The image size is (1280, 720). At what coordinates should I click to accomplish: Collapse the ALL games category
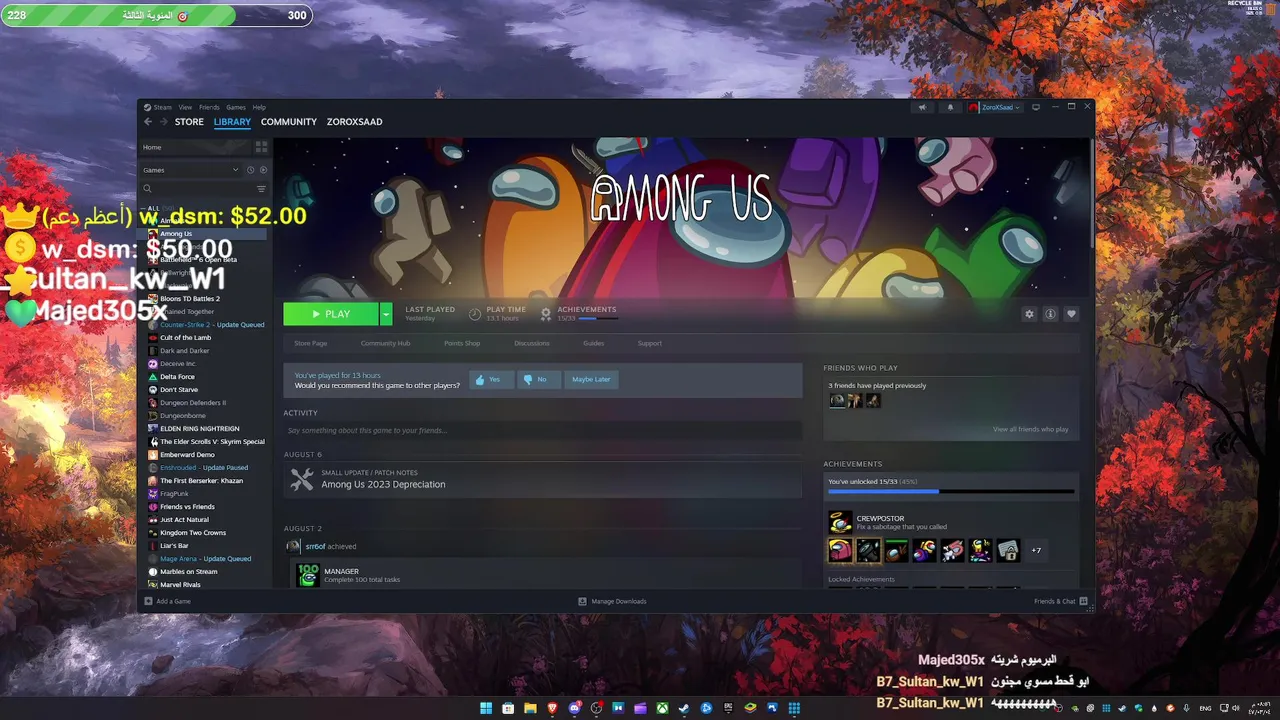click(x=153, y=207)
